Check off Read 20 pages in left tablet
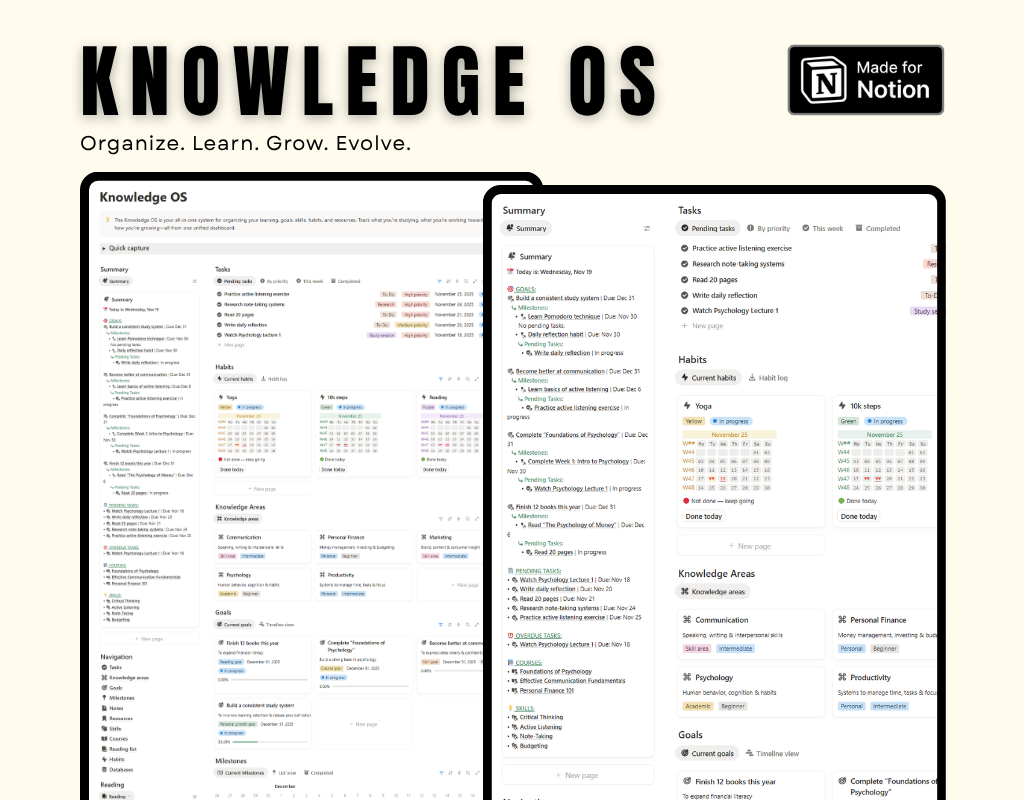The height and width of the screenshot is (800, 1024). pyautogui.click(x=219, y=315)
